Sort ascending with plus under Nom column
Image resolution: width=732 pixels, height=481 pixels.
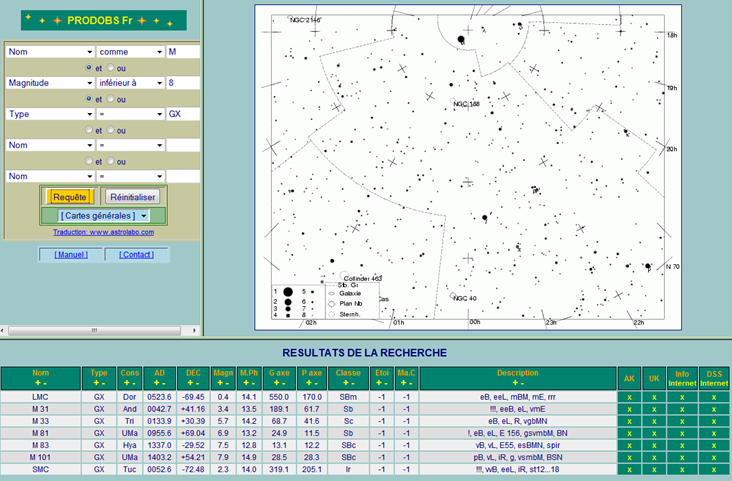(x=37, y=383)
